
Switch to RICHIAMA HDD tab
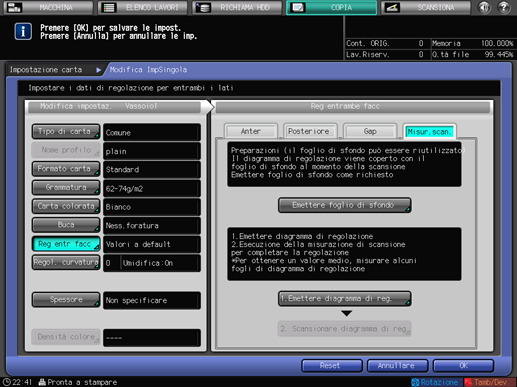point(237,7)
